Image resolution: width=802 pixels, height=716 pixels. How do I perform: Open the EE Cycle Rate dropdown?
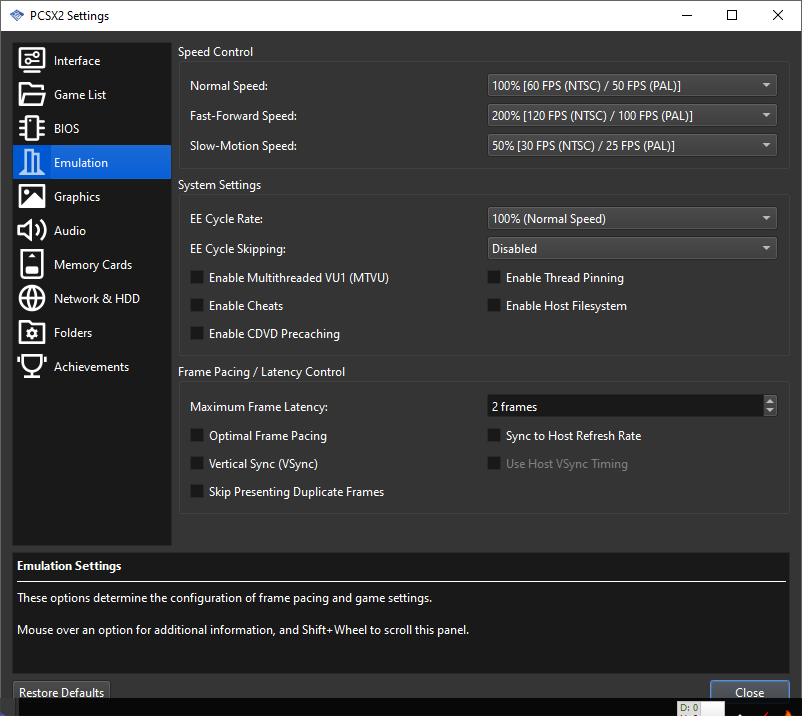(x=632, y=219)
